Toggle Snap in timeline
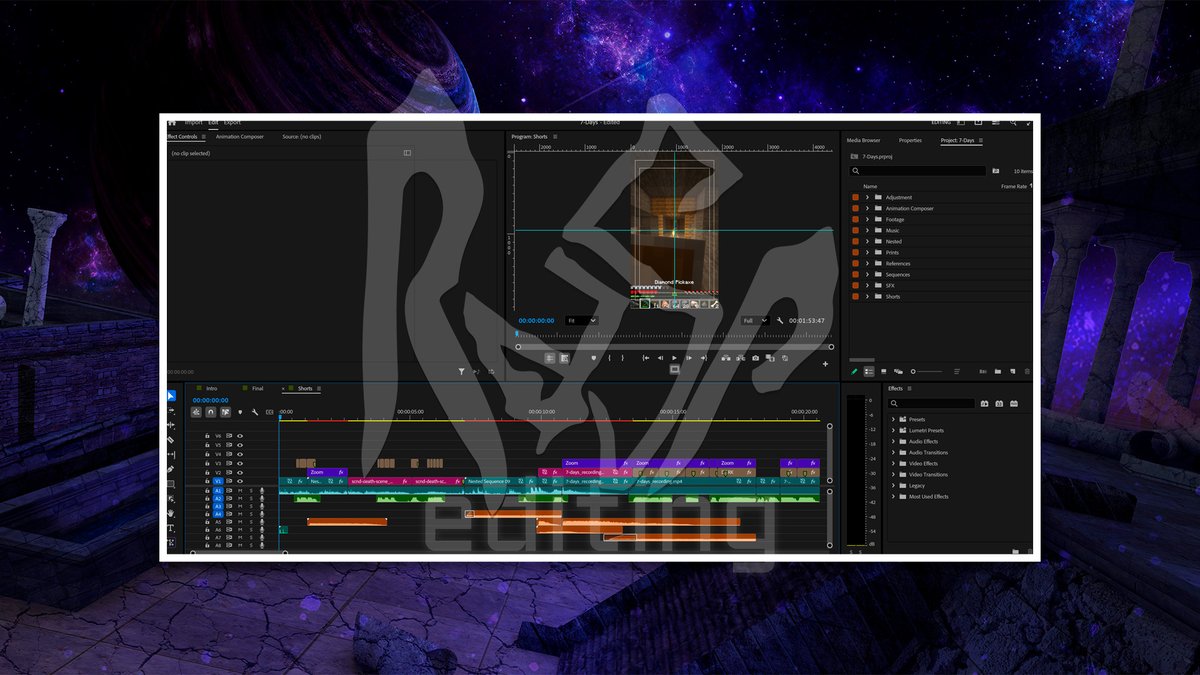Viewport: 1200px width, 675px height. (x=211, y=412)
